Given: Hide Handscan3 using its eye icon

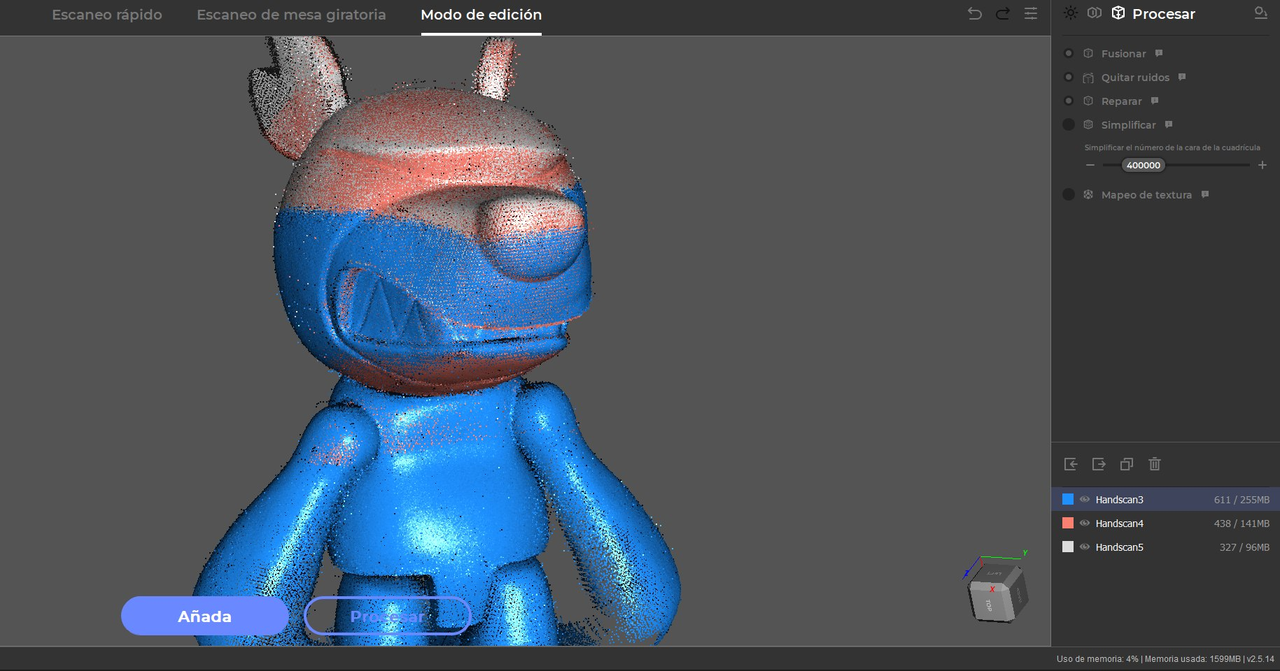Looking at the screenshot, I should click(x=1085, y=499).
